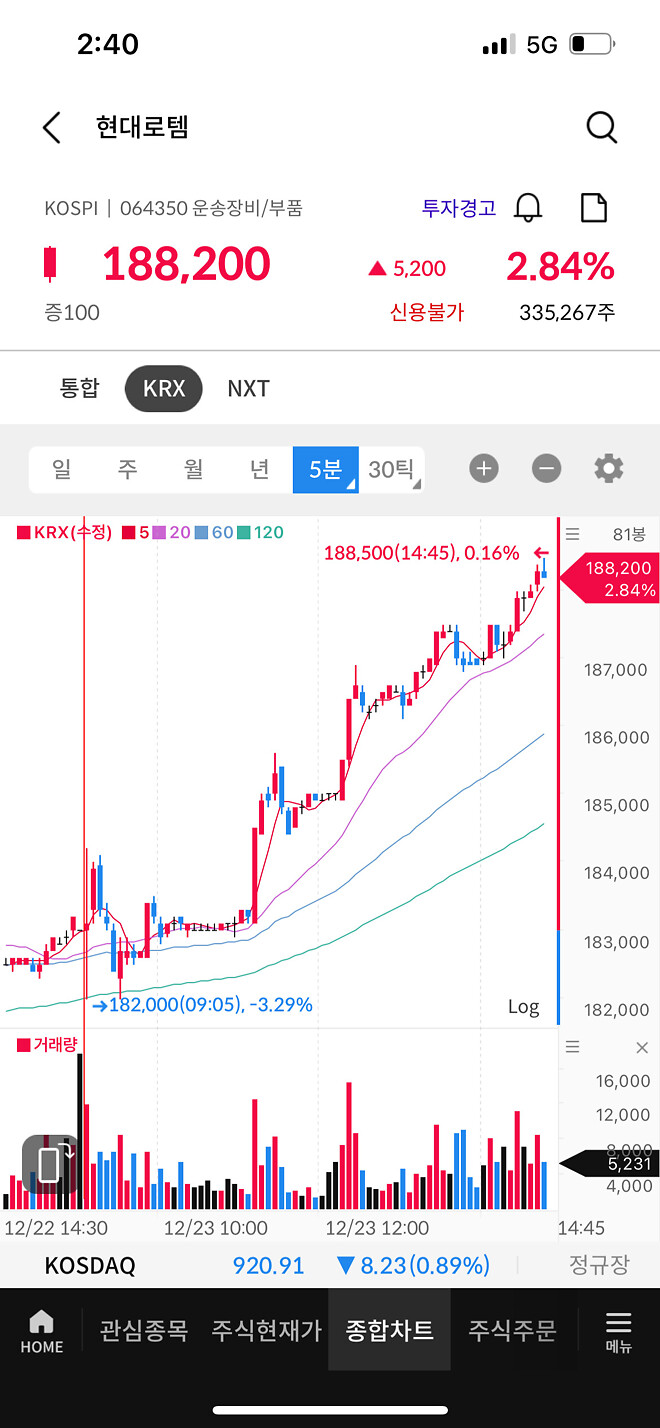Screen dimensions: 660x1428
Task: Zoom in on chart with plus icon
Action: click(x=484, y=468)
